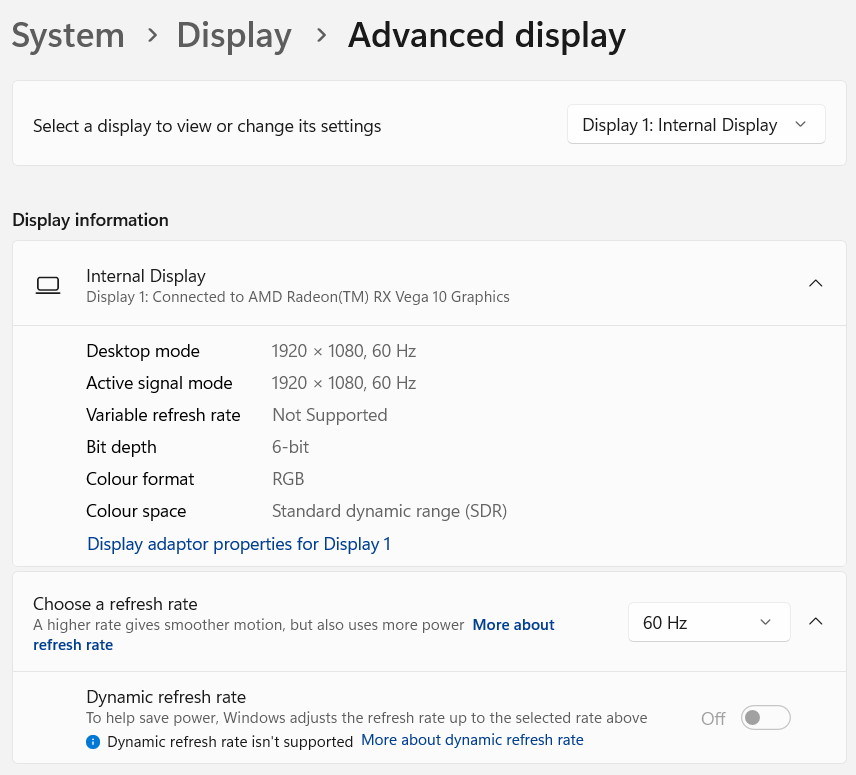Viewport: 856px width, 775px height.
Task: Click the blue info icon about dynamic refresh
Action: click(93, 742)
